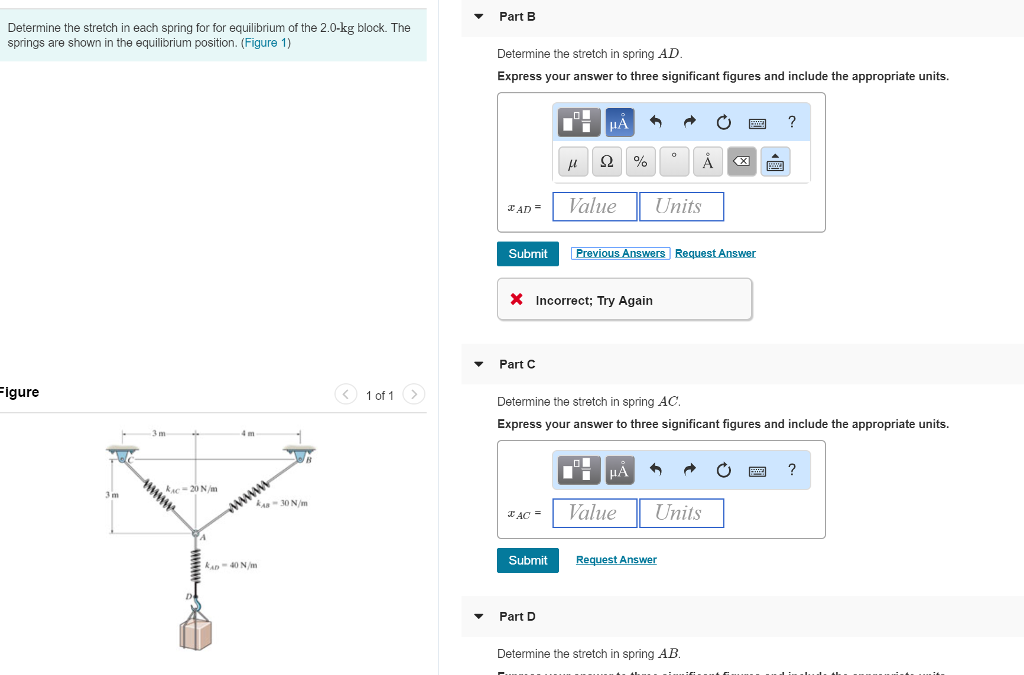Click the Units input field for Part C

pyautogui.click(x=681, y=512)
